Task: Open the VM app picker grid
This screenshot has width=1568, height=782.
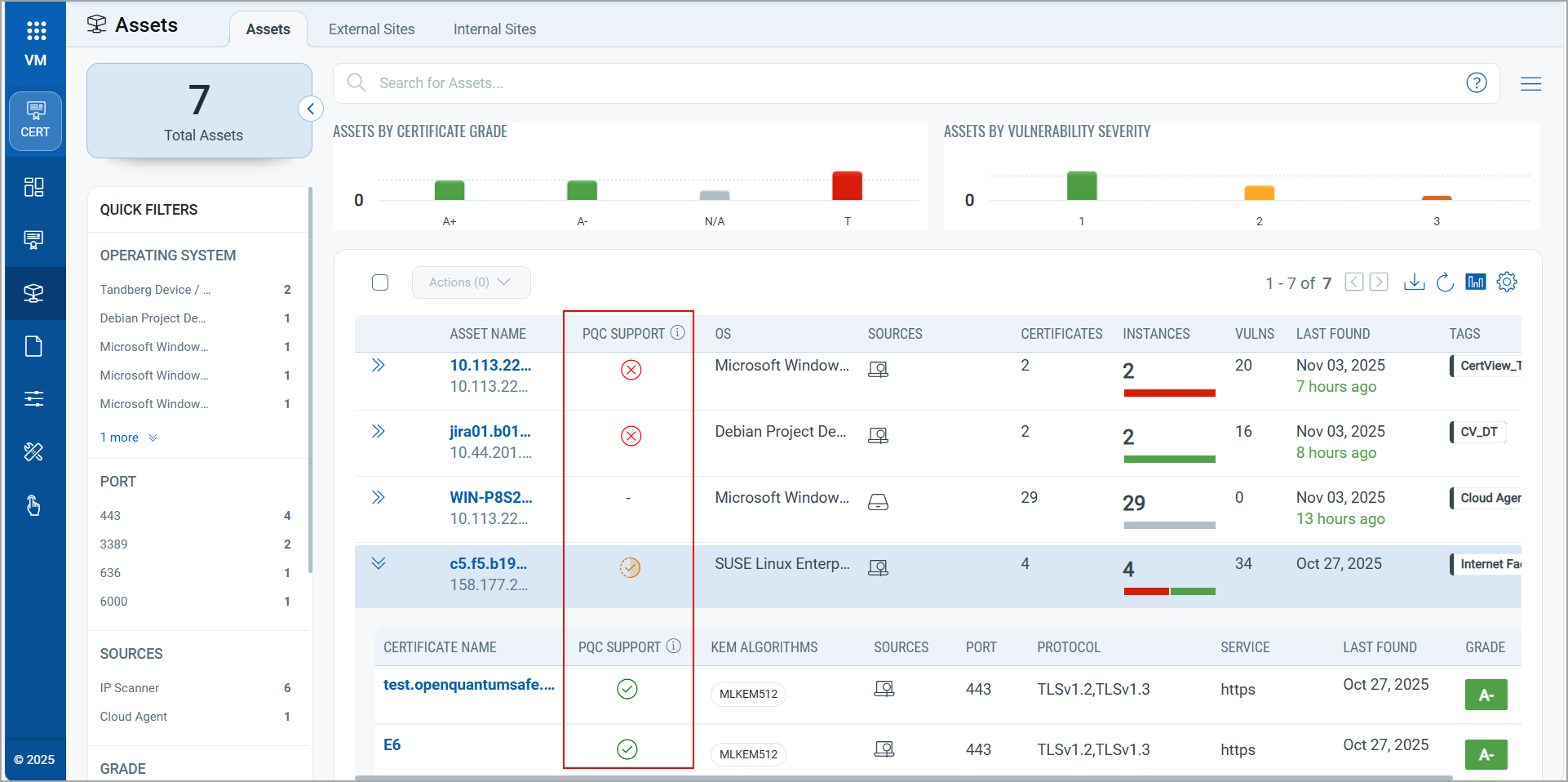Action: coord(36,31)
